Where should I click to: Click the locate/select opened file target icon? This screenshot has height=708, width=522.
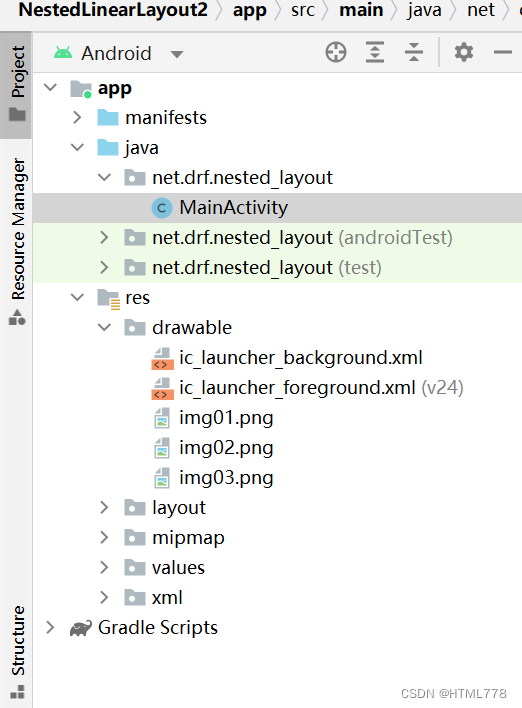pos(336,52)
